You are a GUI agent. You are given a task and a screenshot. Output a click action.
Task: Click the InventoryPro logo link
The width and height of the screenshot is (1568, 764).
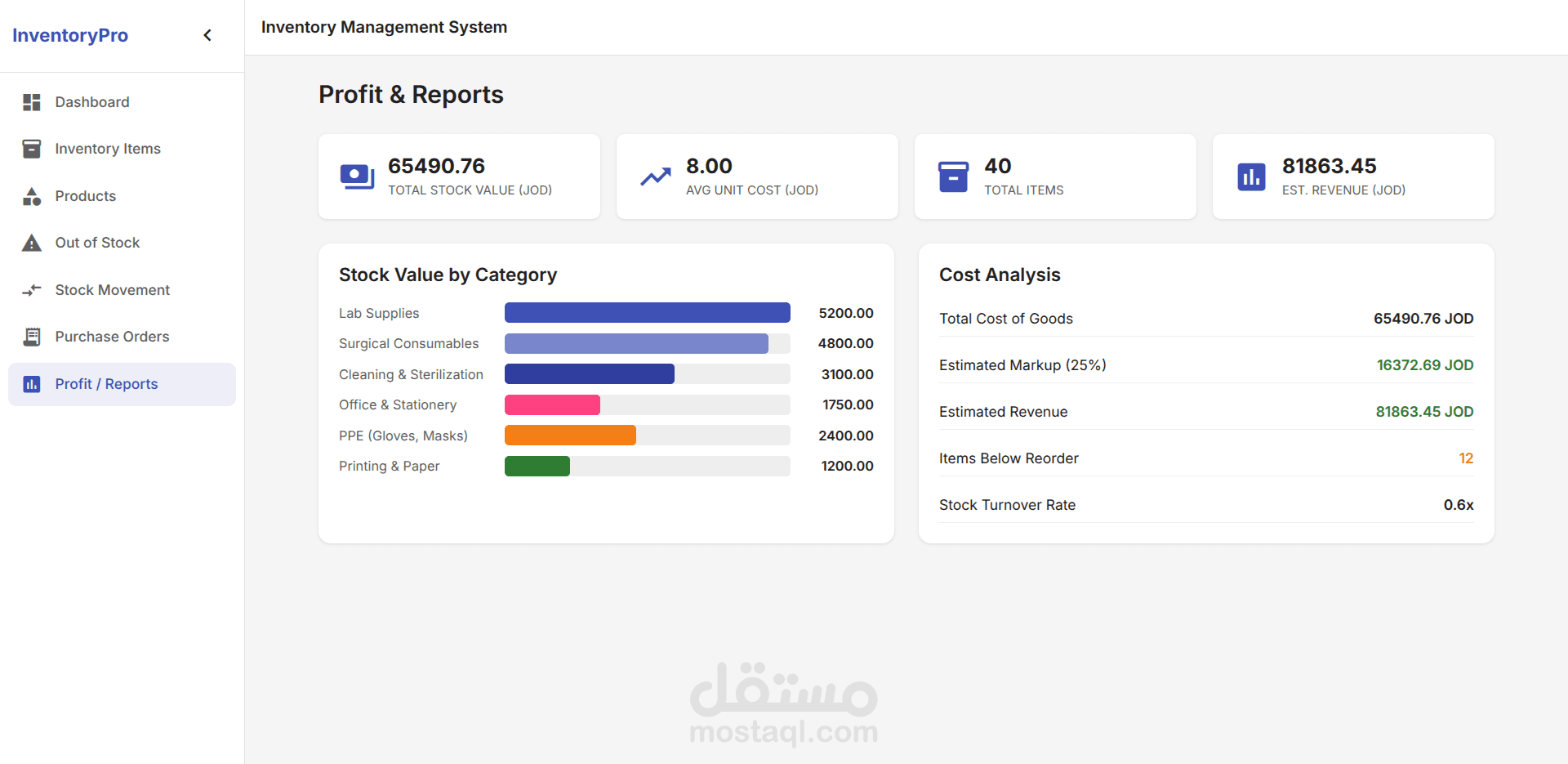(x=70, y=35)
